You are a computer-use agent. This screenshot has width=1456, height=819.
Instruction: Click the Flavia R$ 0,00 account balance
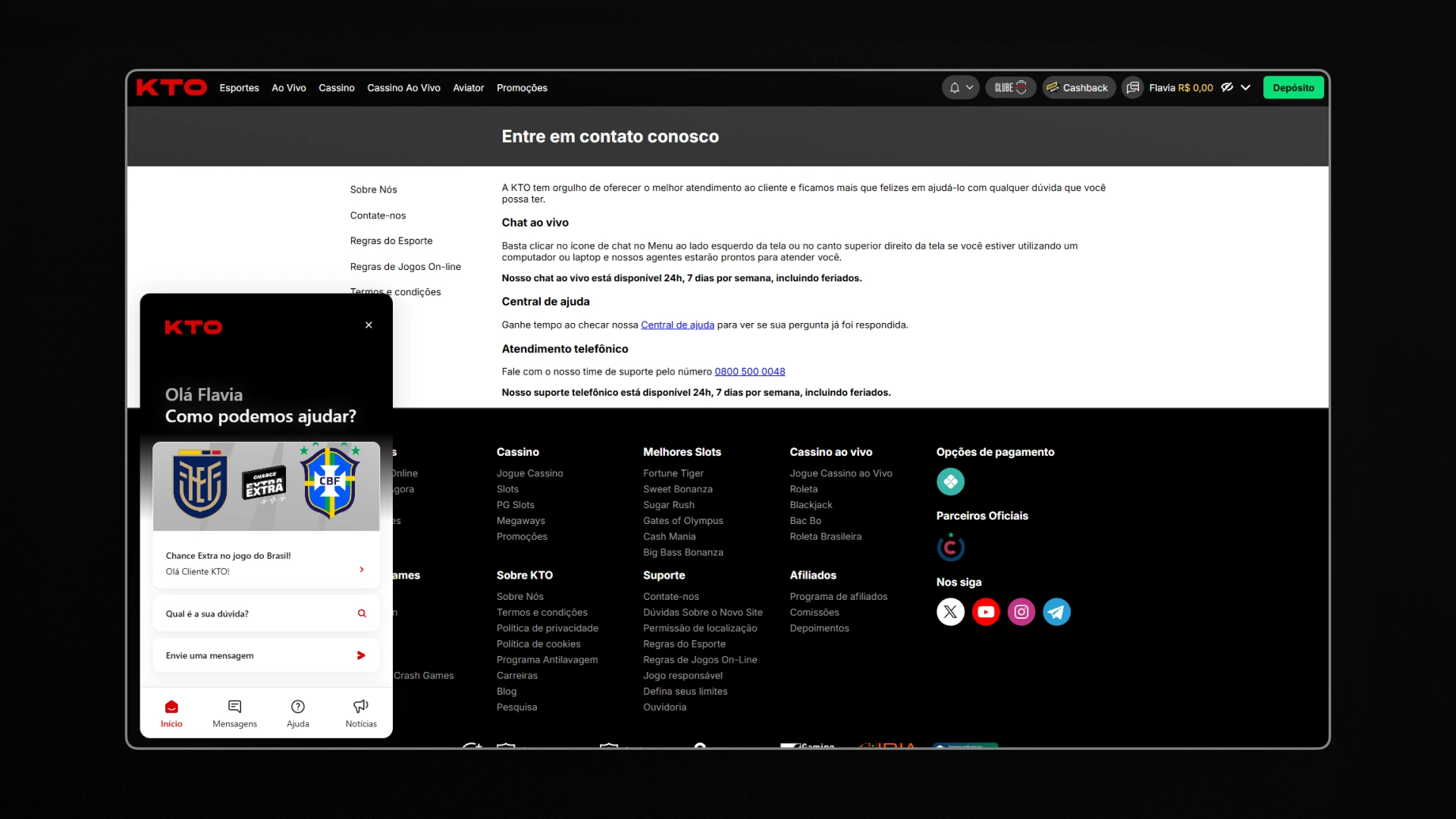click(1181, 88)
